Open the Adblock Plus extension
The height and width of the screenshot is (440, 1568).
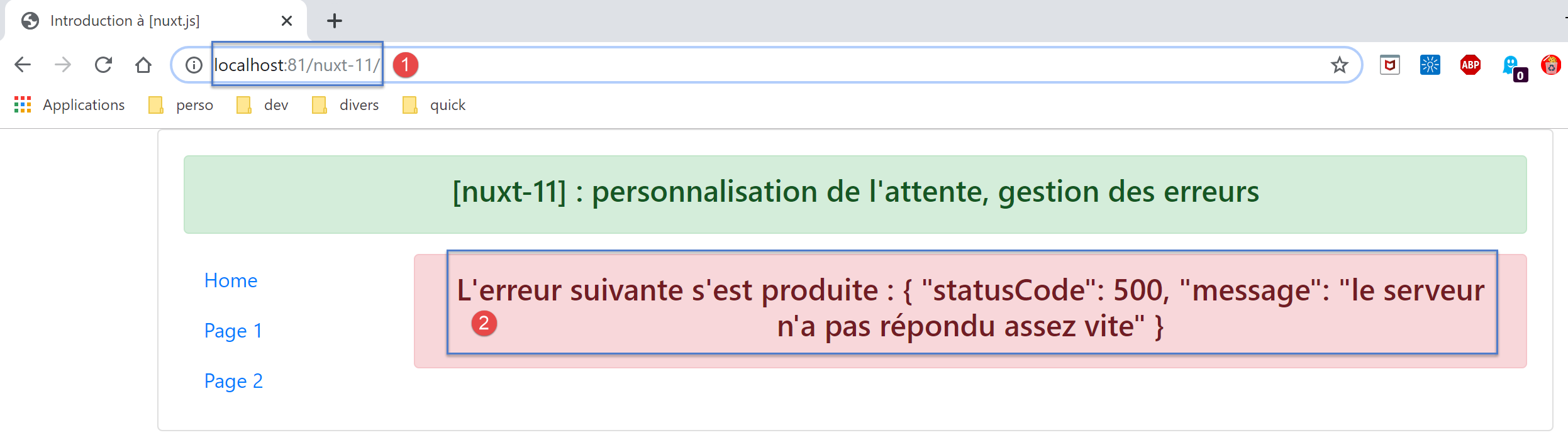[x=1470, y=65]
